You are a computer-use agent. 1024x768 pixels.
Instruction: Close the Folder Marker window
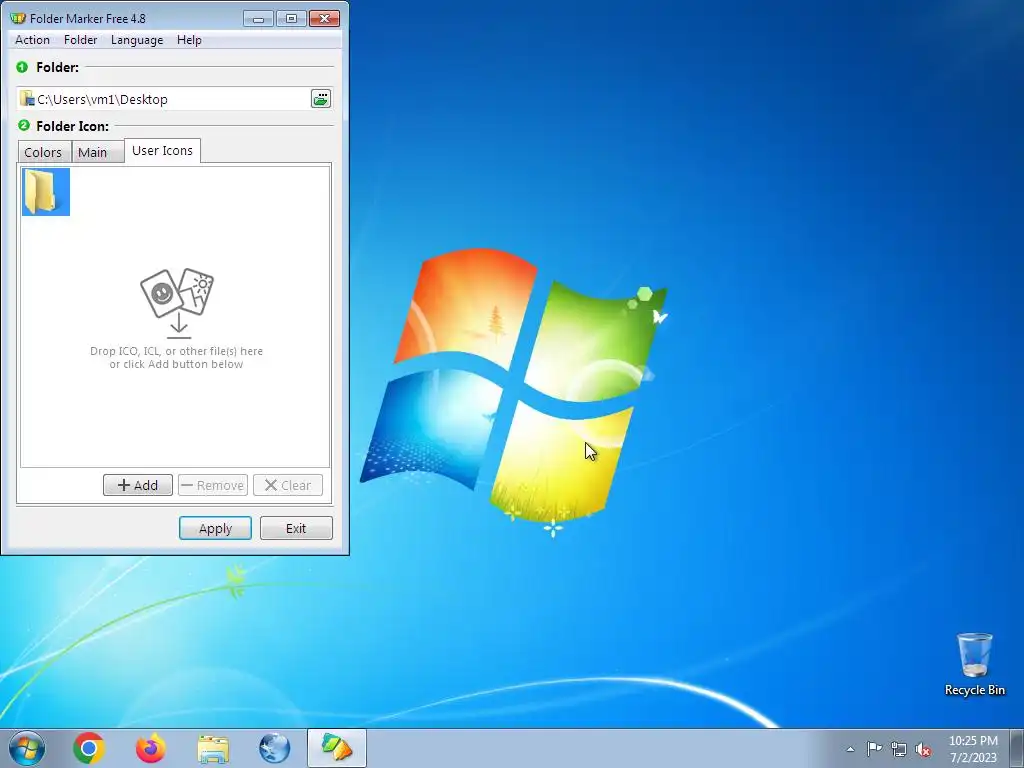pos(324,18)
